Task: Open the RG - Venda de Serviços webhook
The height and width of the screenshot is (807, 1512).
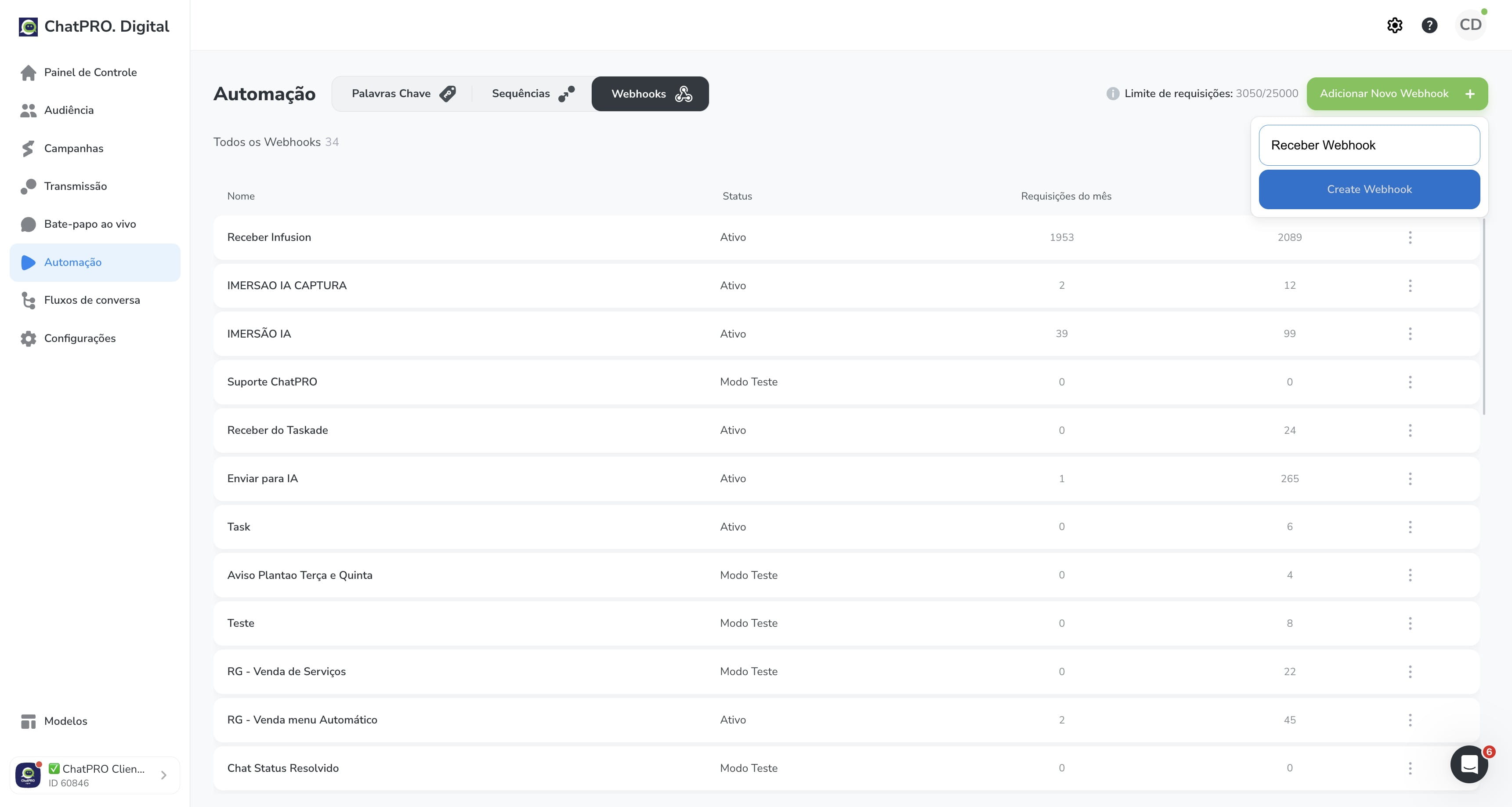Action: pos(846,672)
